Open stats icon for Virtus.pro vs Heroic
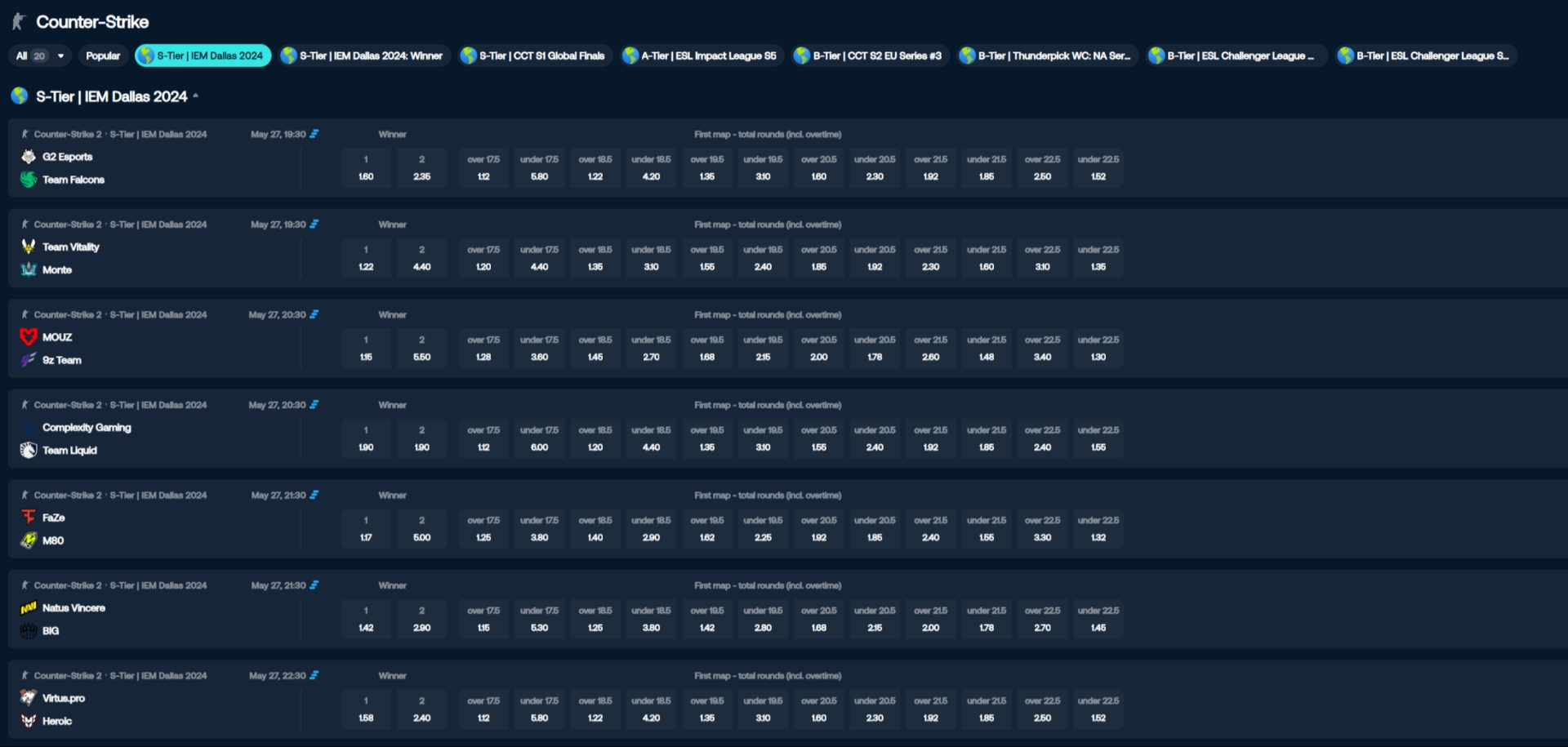This screenshot has height=747, width=1568. coord(314,676)
